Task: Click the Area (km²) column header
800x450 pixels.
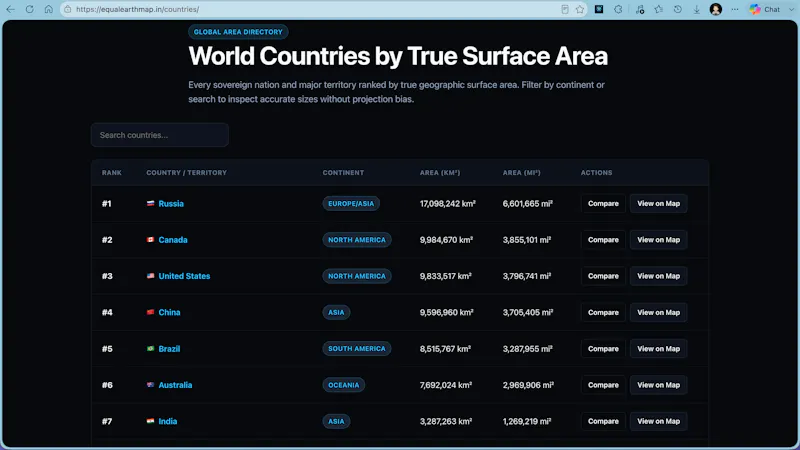Action: click(x=440, y=173)
